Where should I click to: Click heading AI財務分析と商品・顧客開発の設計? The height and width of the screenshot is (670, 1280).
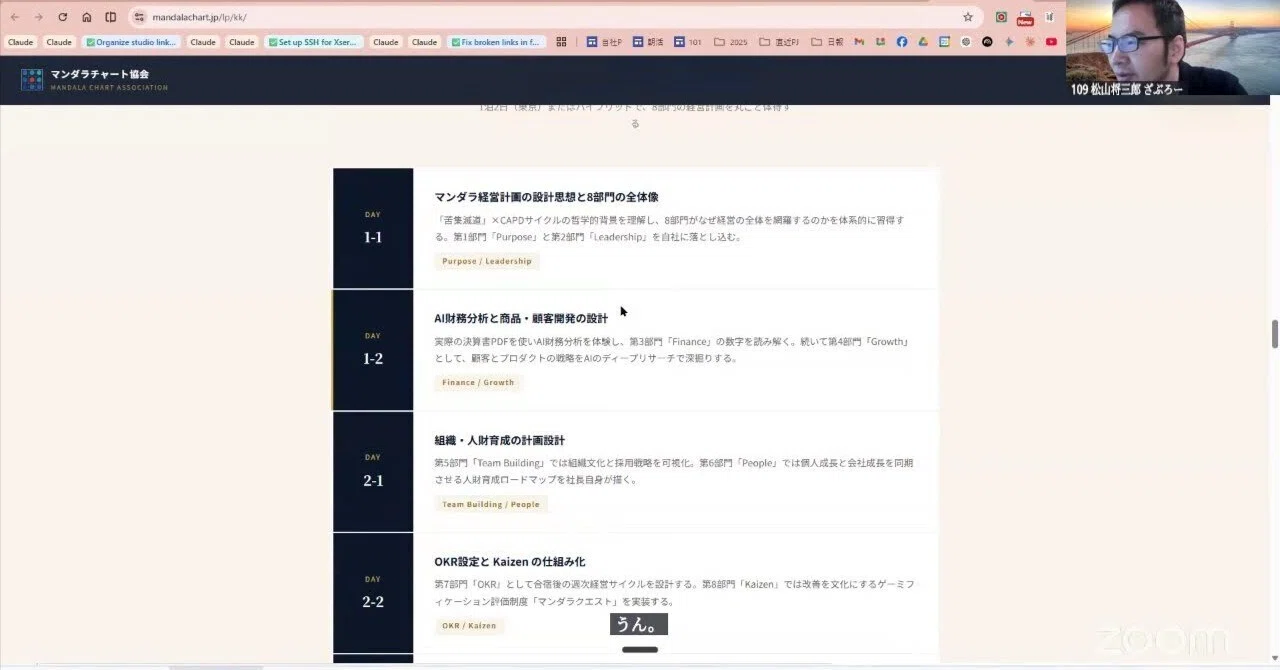point(521,318)
